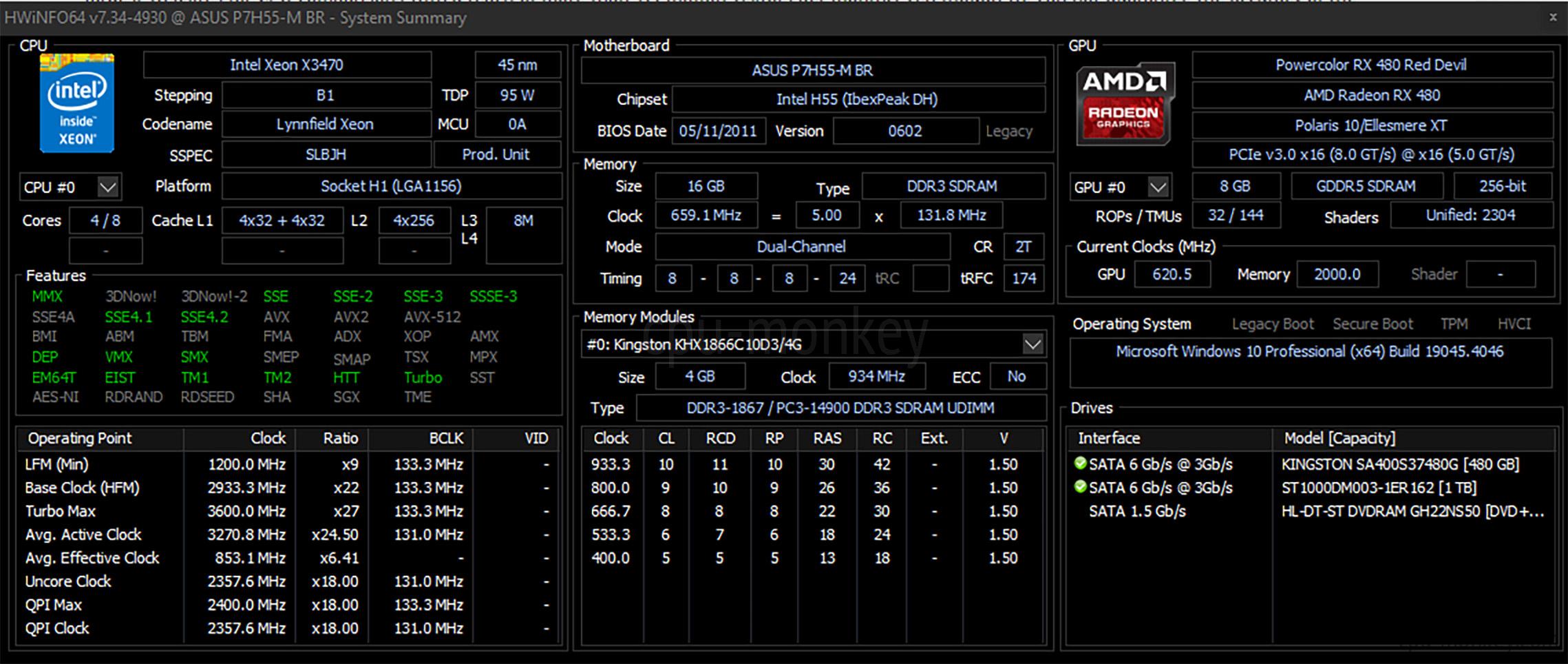Click the GDDR5 SDRAM memory type field
1568x664 pixels.
(x=1366, y=186)
